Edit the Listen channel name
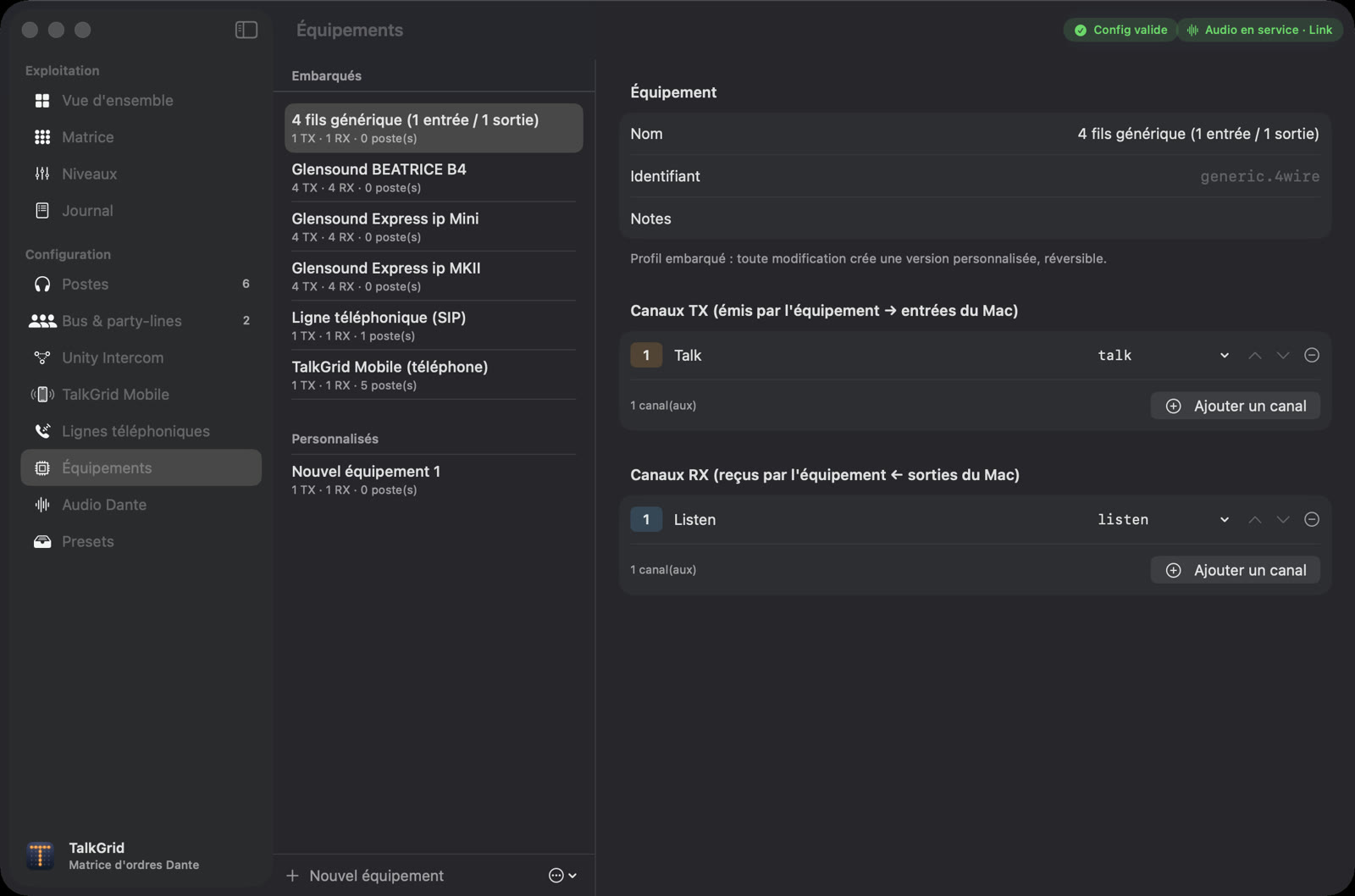Screen dimensions: 1355x896 click(x=694, y=520)
